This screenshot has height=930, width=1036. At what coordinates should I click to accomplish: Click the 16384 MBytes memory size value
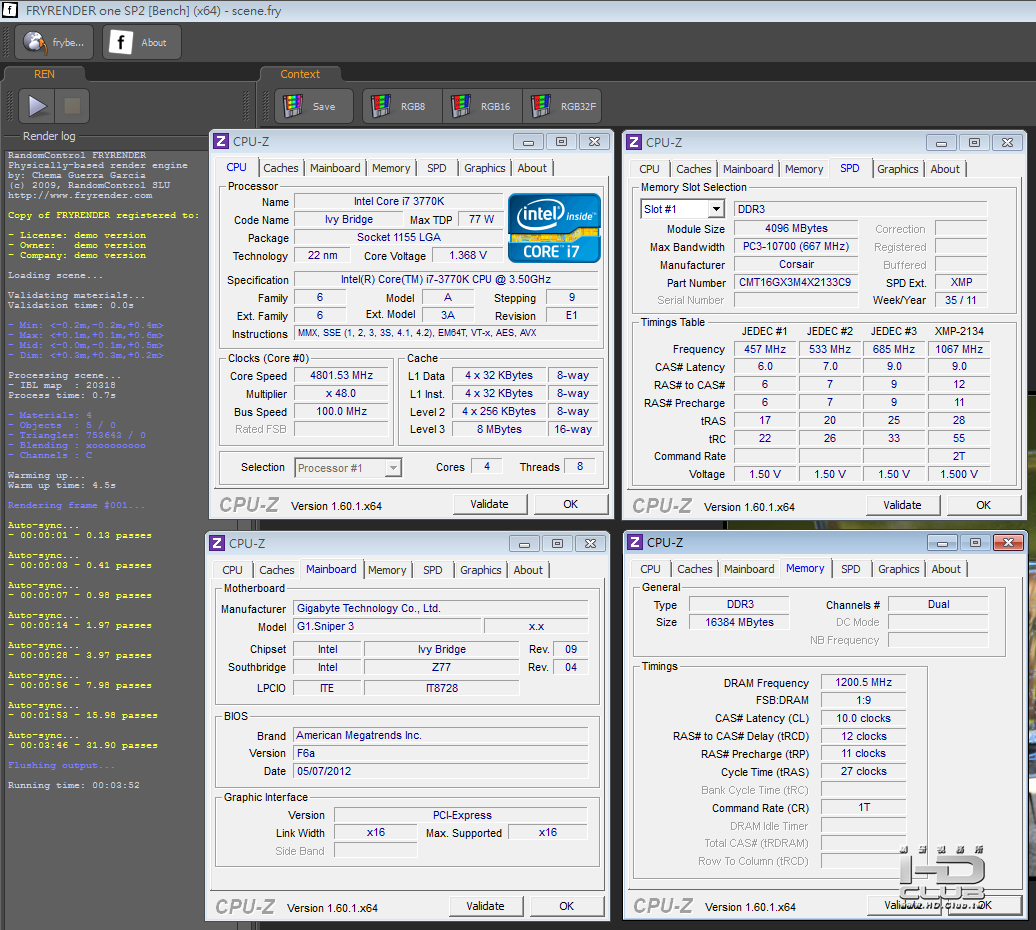pyautogui.click(x=739, y=622)
